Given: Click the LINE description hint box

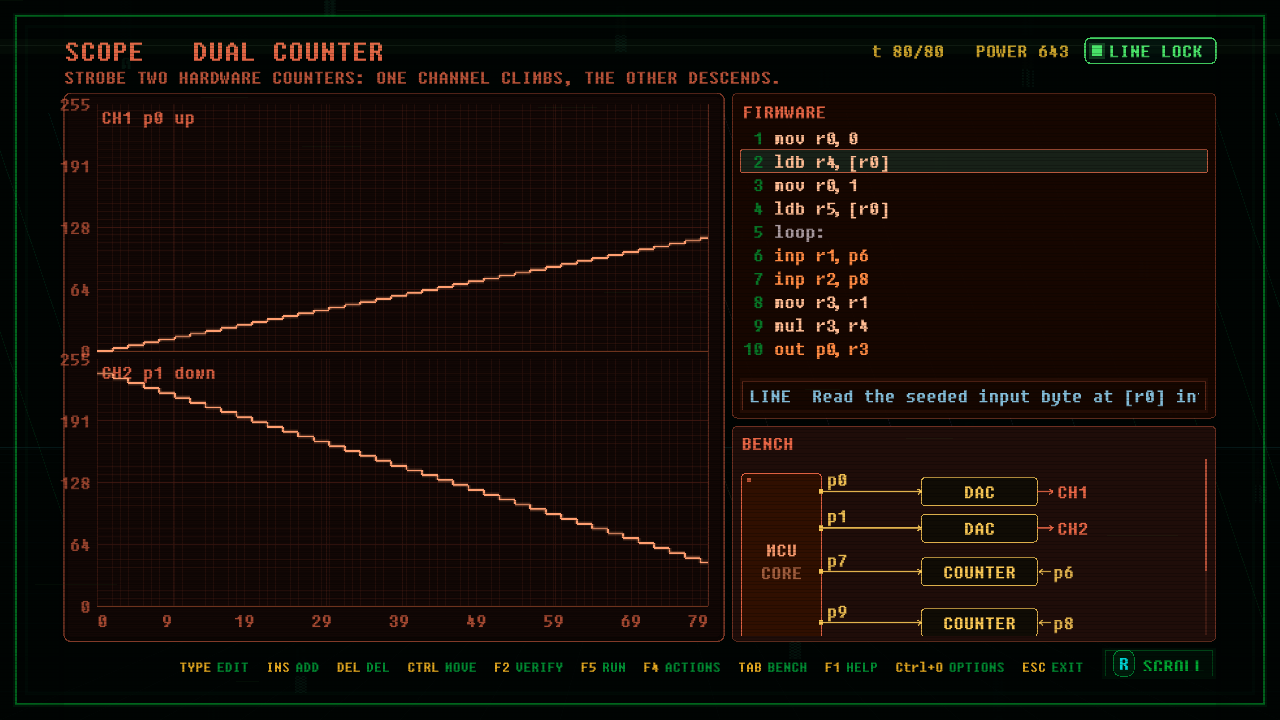Looking at the screenshot, I should point(973,397).
